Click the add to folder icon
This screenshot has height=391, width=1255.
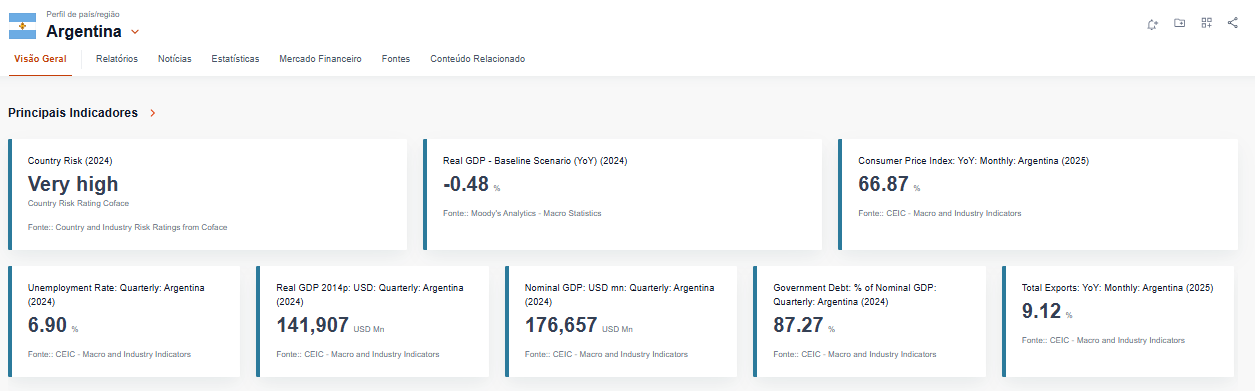coord(1180,23)
